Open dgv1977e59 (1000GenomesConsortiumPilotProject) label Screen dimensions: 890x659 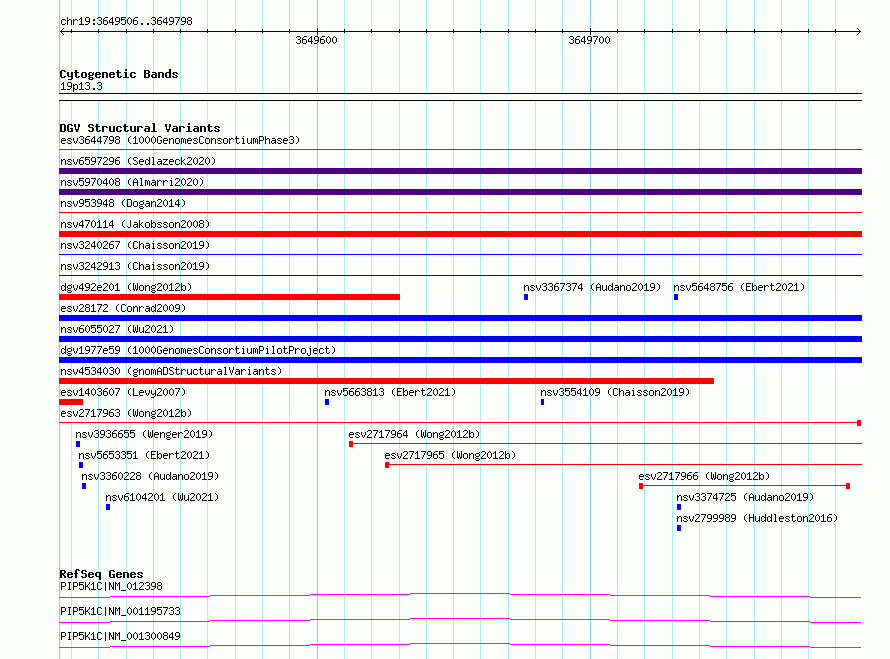(198, 350)
